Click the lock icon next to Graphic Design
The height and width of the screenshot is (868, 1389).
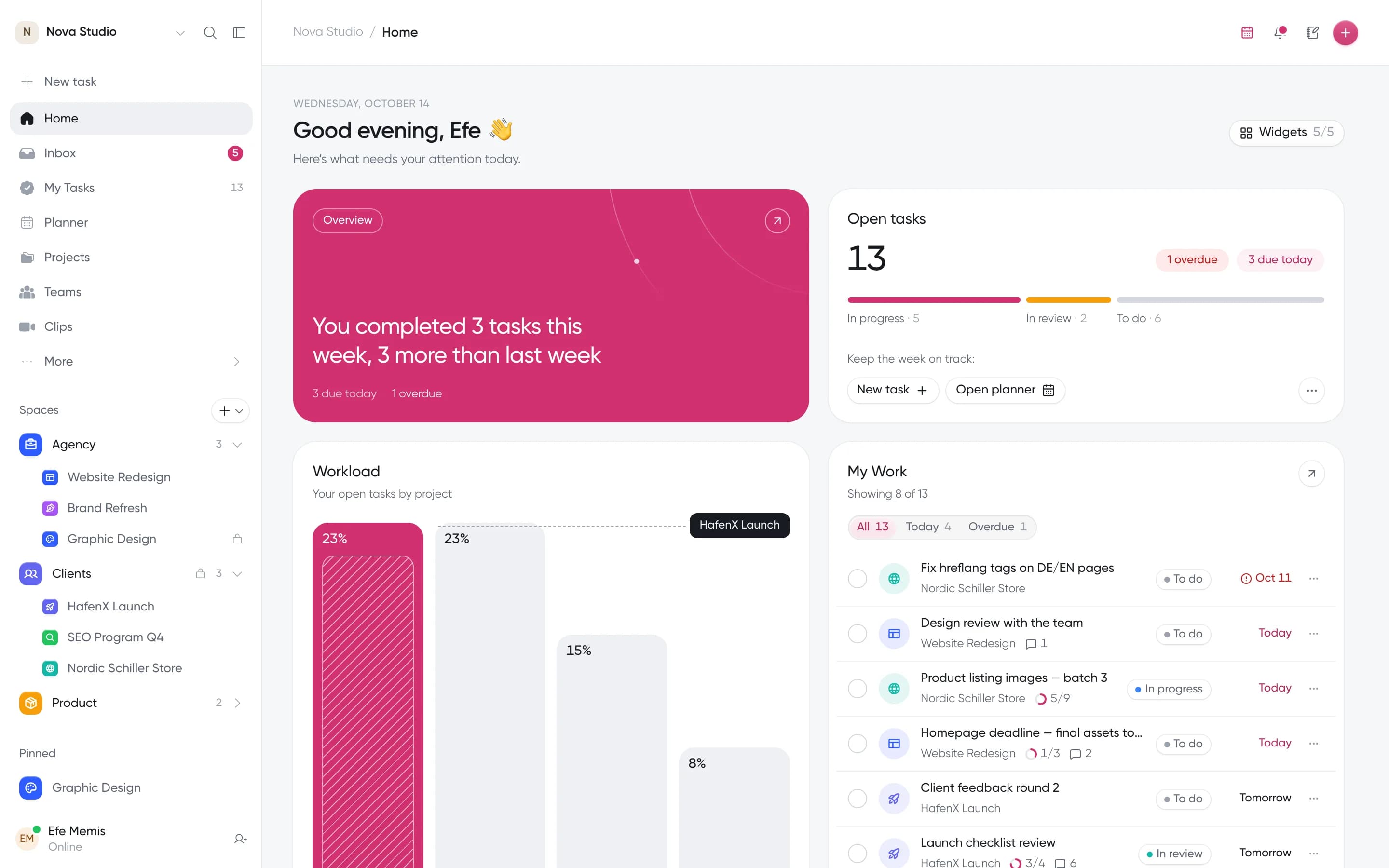point(237,539)
